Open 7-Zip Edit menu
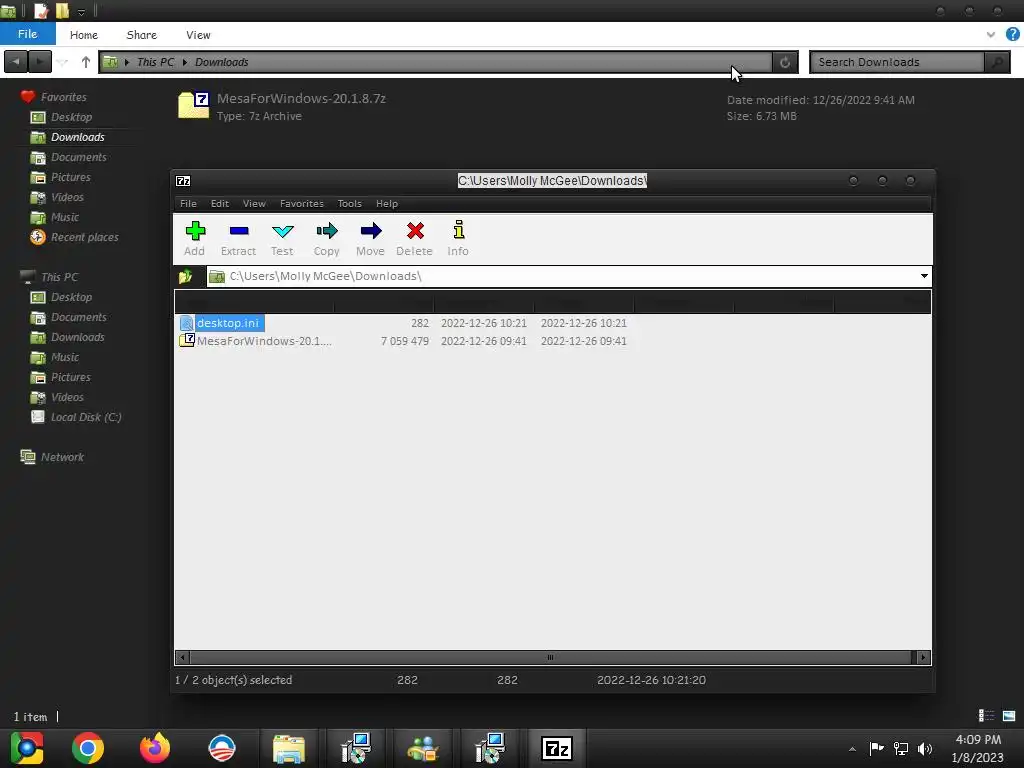 219,204
